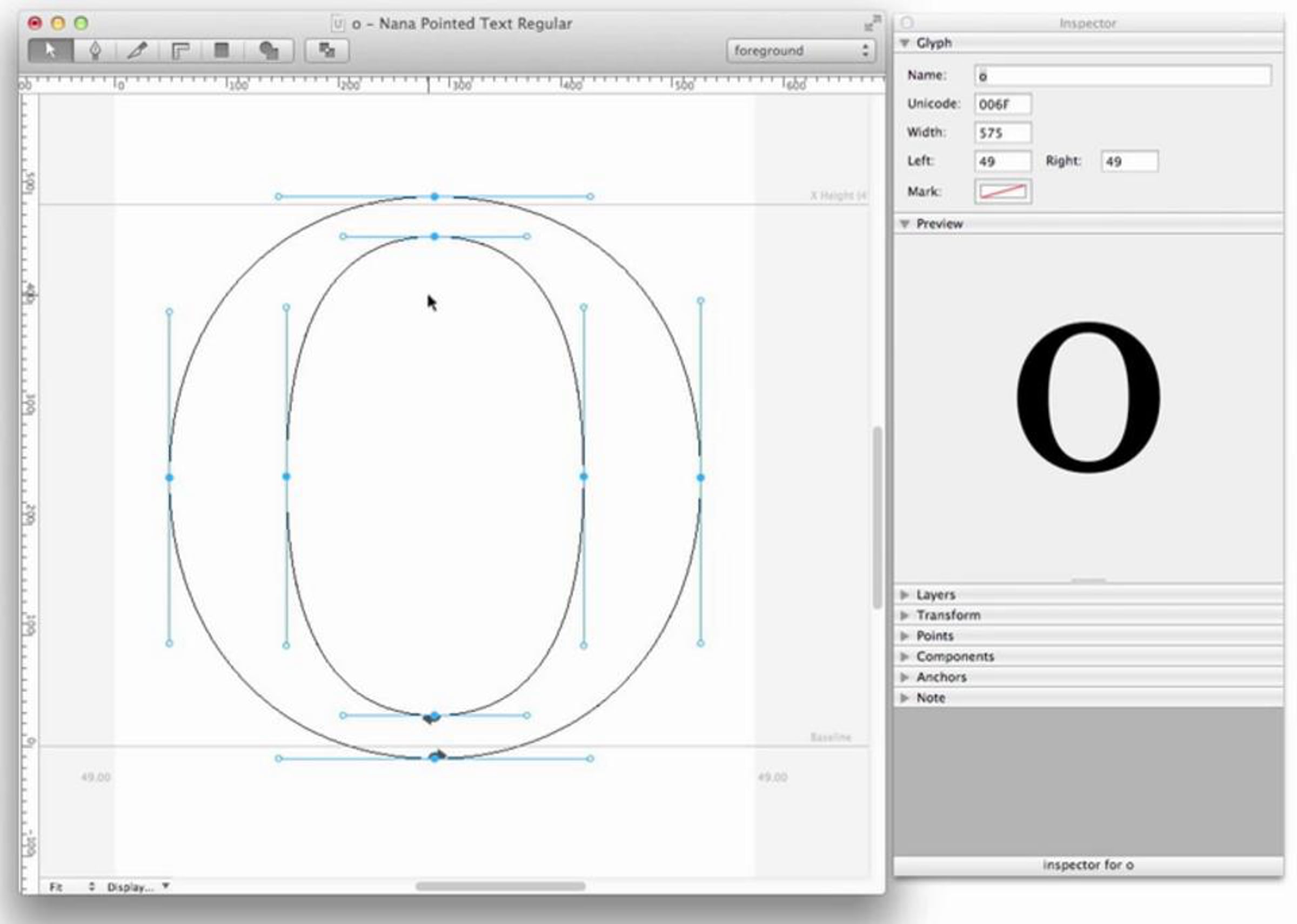Click the Mark color swatch
The image size is (1297, 924).
pyautogui.click(x=1003, y=191)
